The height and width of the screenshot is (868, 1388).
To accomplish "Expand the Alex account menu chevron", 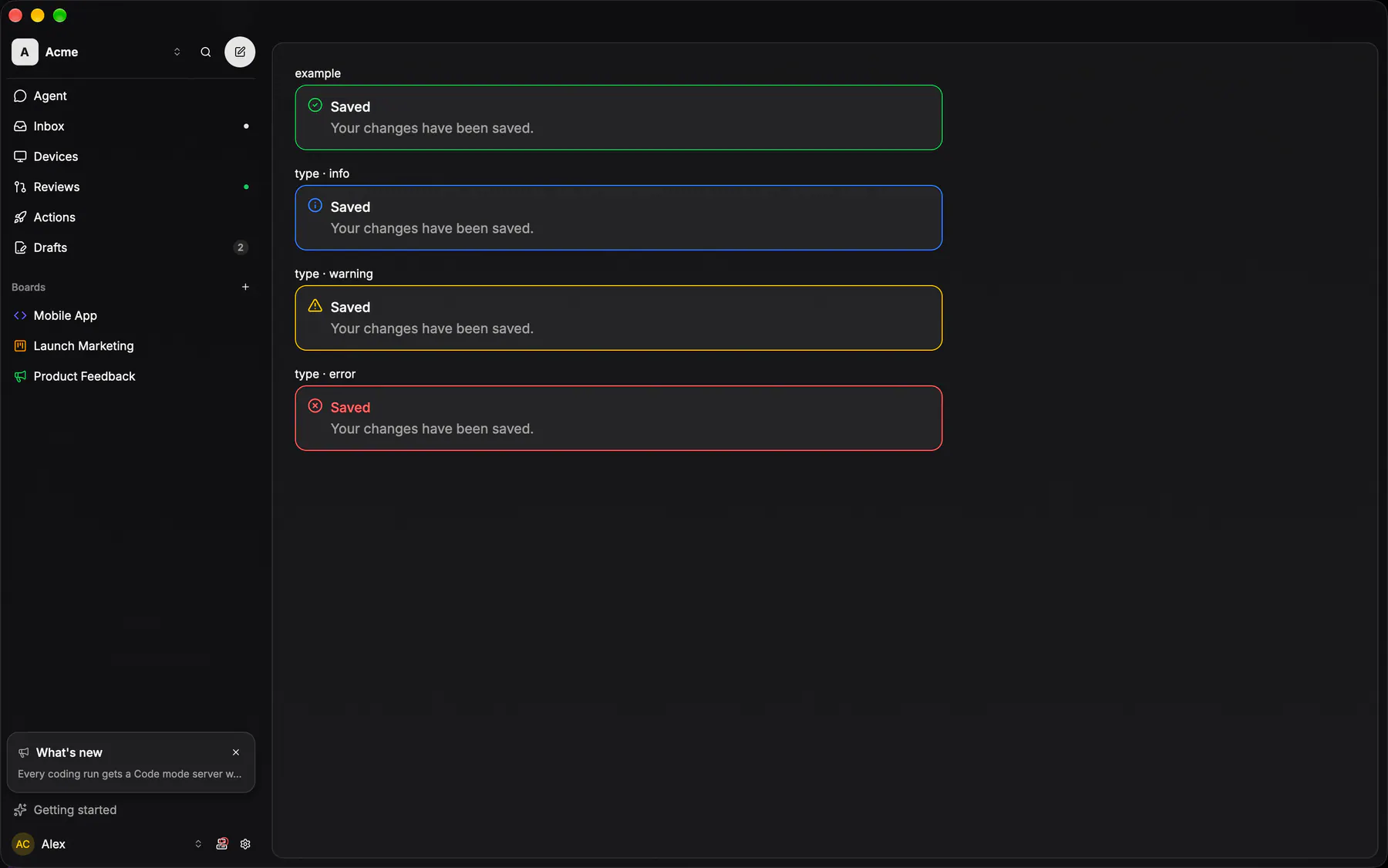I will 198,844.
